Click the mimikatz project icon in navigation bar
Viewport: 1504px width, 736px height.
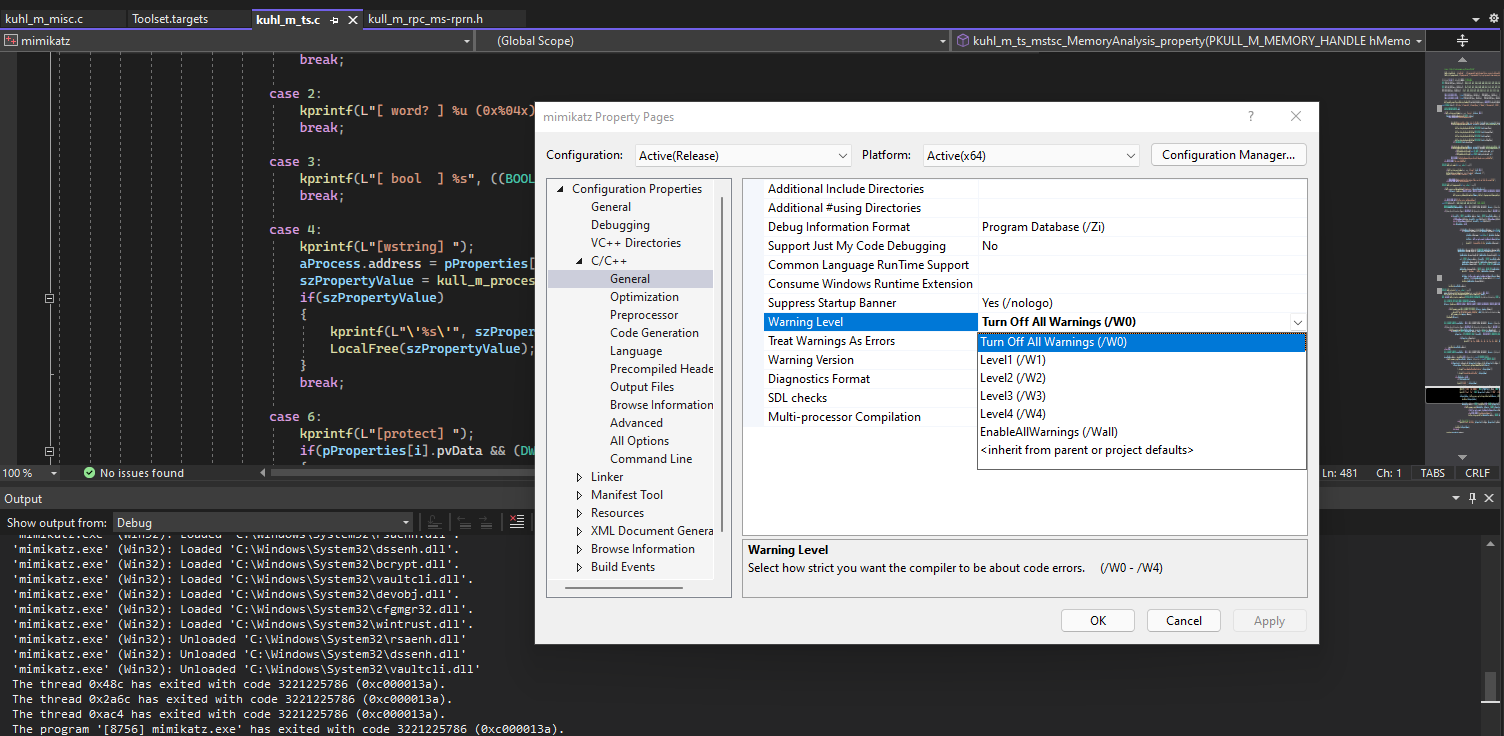click(11, 41)
